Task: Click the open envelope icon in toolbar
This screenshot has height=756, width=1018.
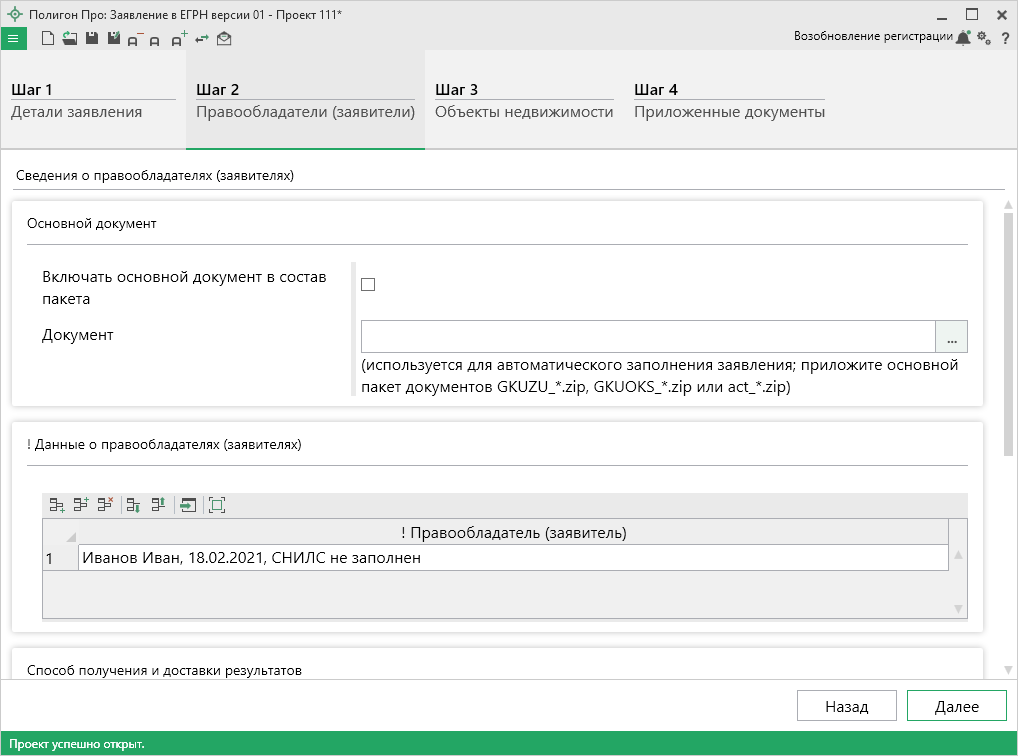Action: [224, 39]
